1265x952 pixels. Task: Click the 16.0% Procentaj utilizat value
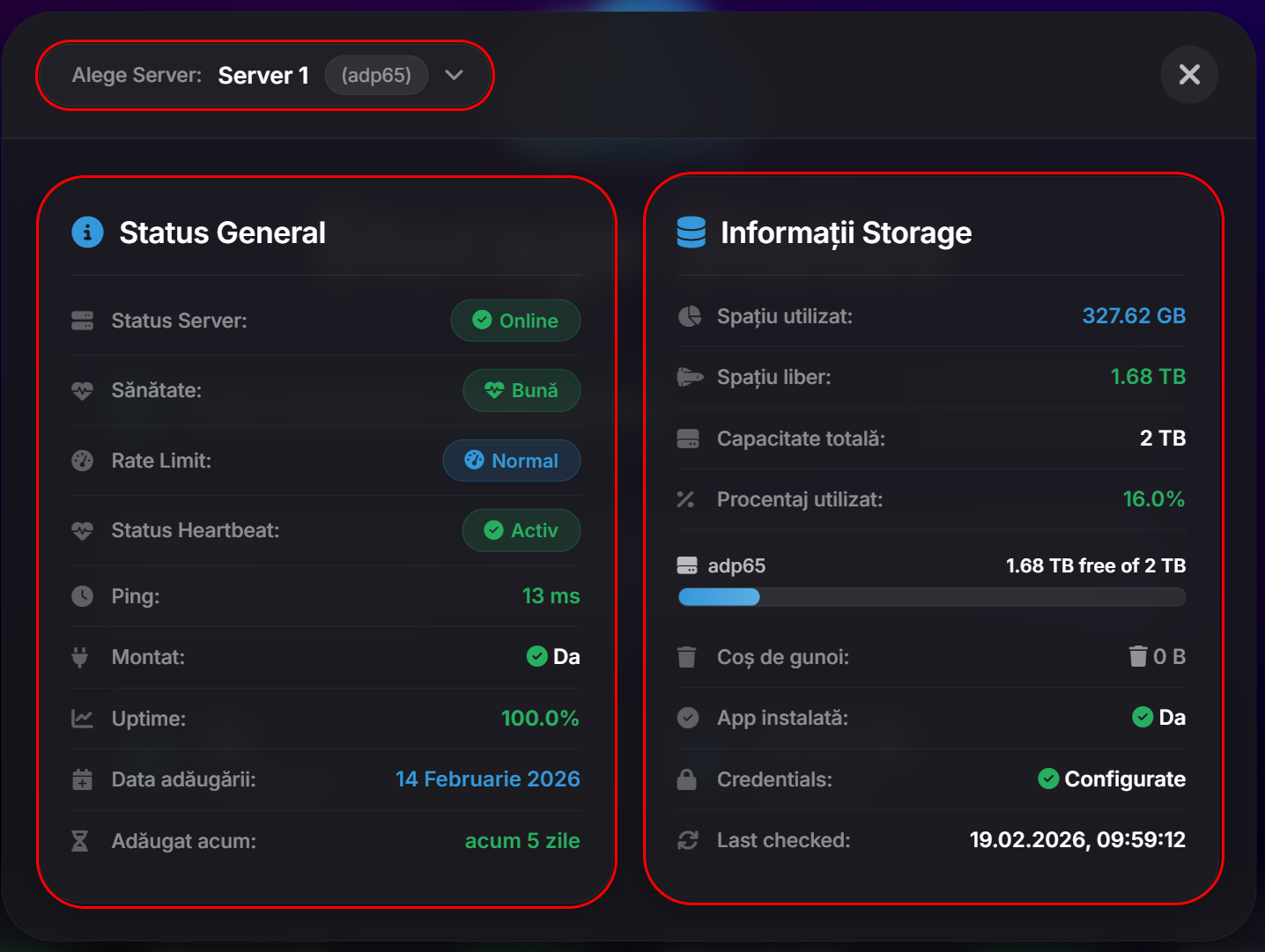[1154, 499]
